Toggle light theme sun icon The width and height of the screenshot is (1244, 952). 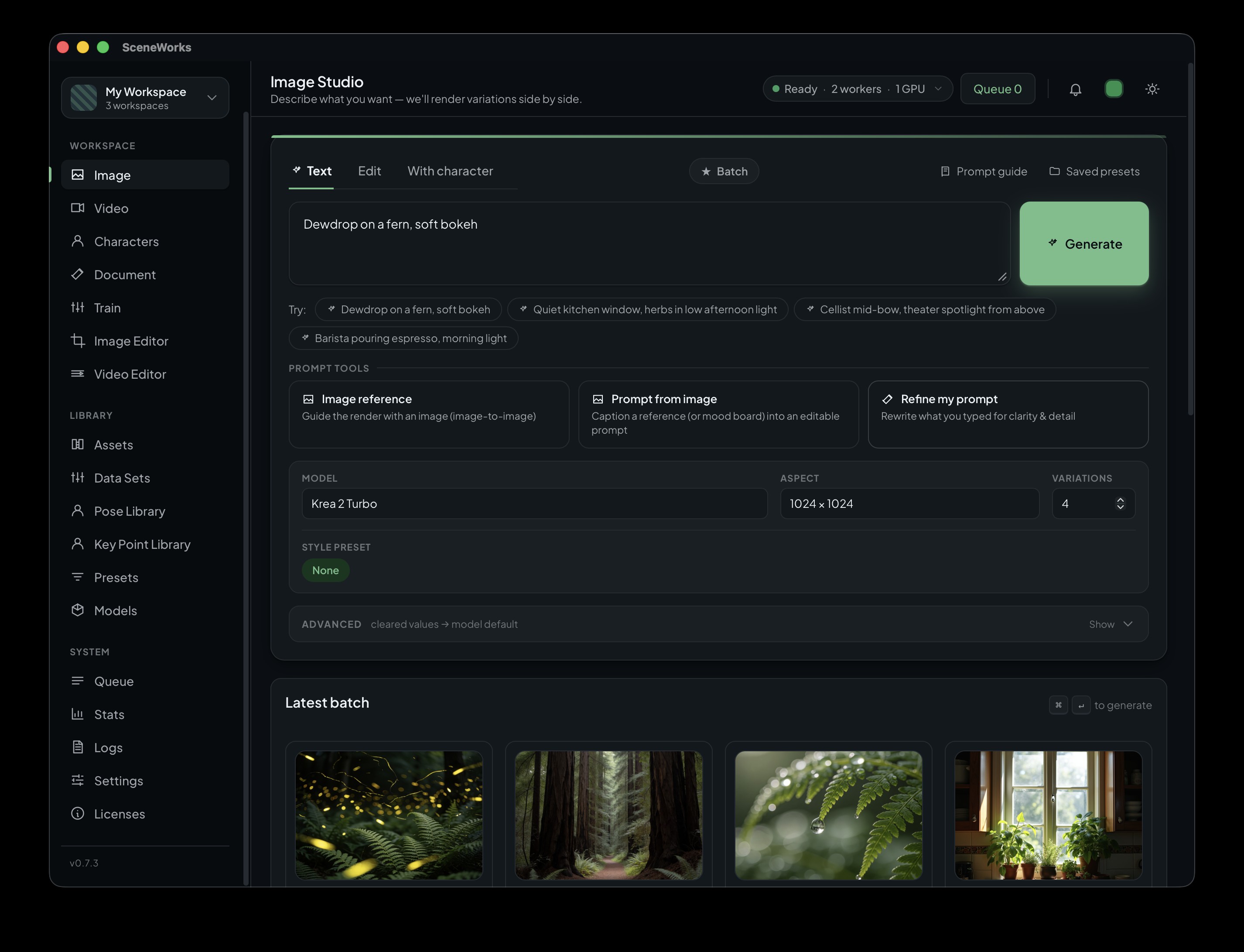point(1152,89)
